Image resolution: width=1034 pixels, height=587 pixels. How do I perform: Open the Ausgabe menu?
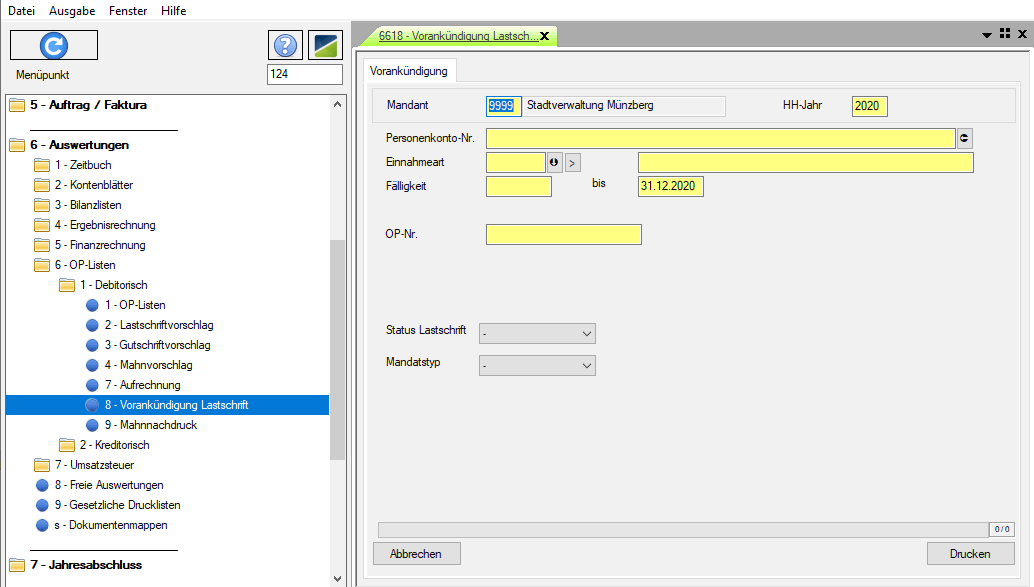point(71,10)
